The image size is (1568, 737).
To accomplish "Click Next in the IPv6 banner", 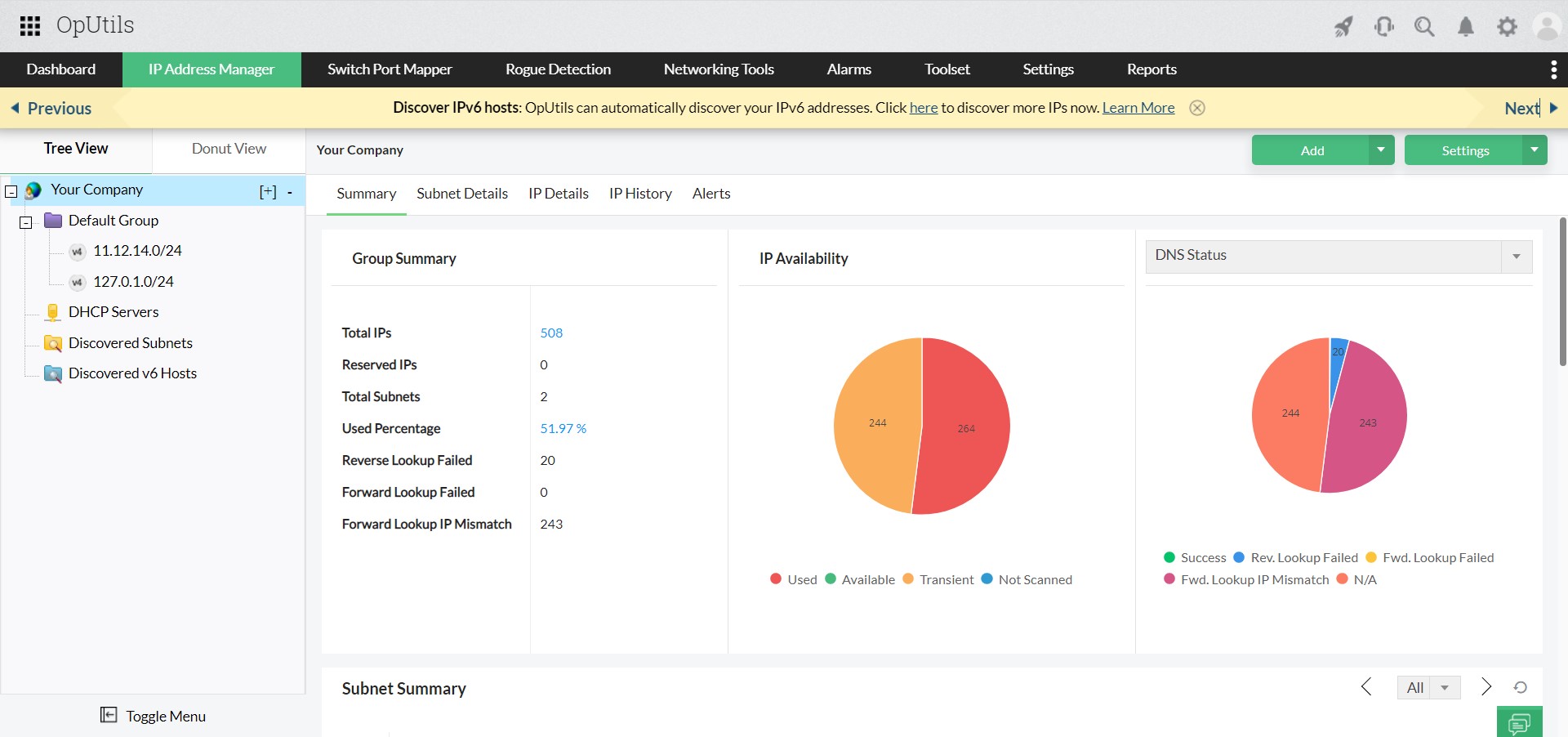I will [x=1521, y=107].
